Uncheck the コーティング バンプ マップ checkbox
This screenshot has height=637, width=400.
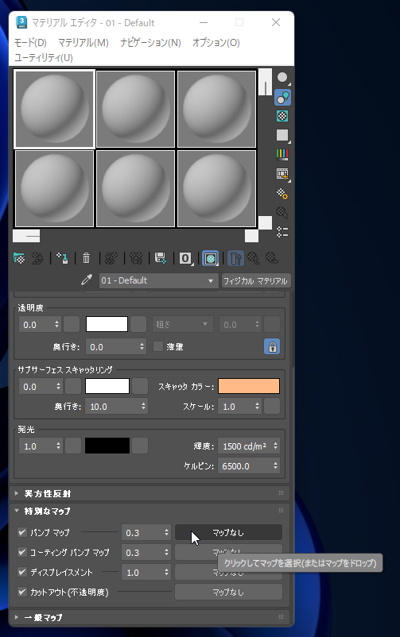point(22,552)
